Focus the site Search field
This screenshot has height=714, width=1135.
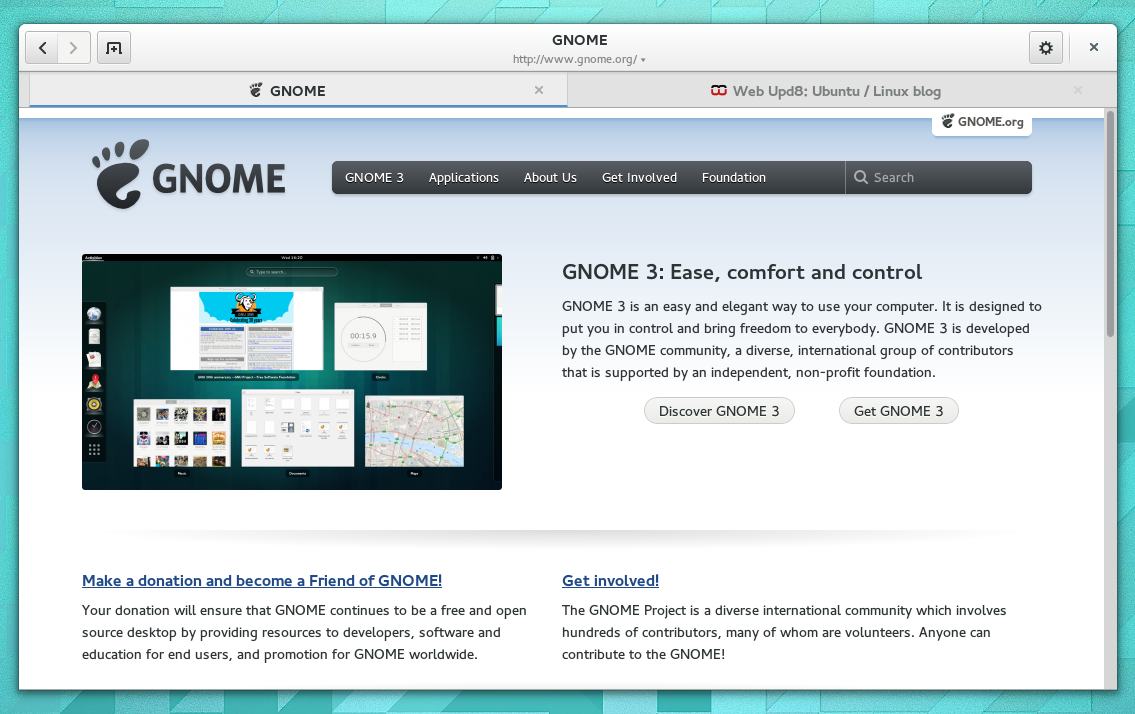point(938,177)
